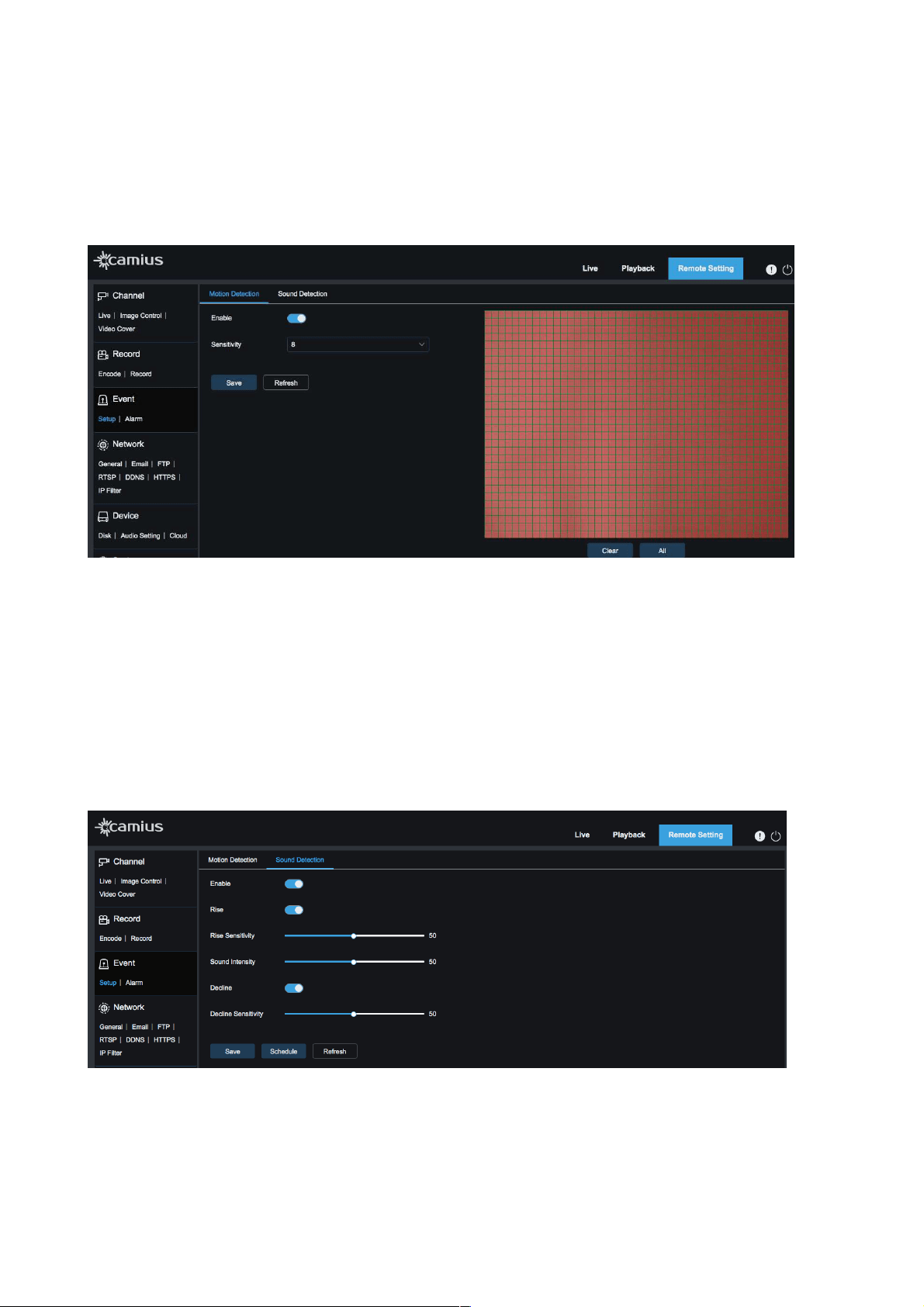The image size is (924, 1307).
Task: Open Audio Setting link under Device
Action: (x=140, y=535)
